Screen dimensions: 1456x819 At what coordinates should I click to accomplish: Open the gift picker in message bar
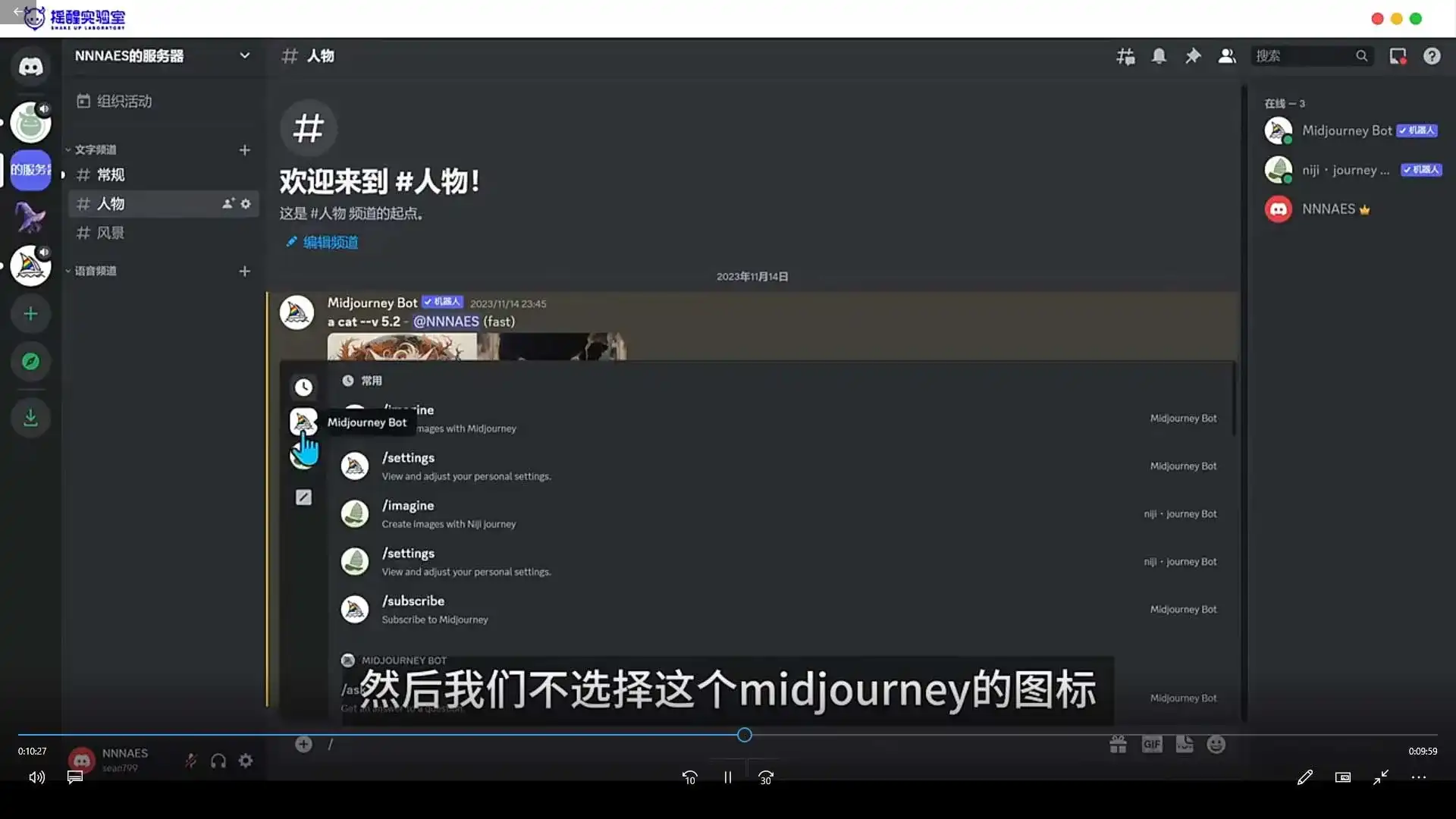(1118, 744)
